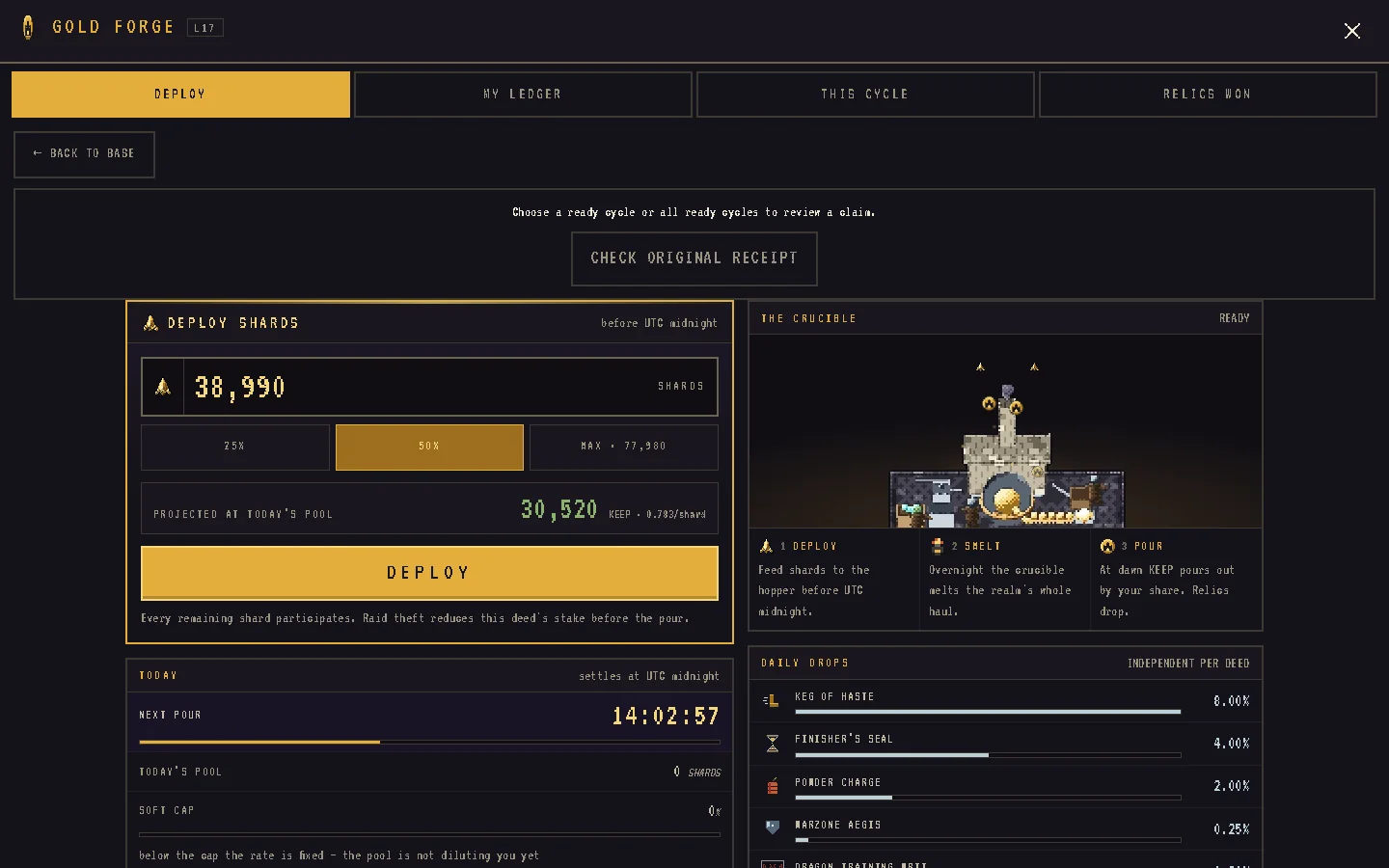
Task: Click the 8.00% Keg of Haste rate
Action: tap(1232, 701)
